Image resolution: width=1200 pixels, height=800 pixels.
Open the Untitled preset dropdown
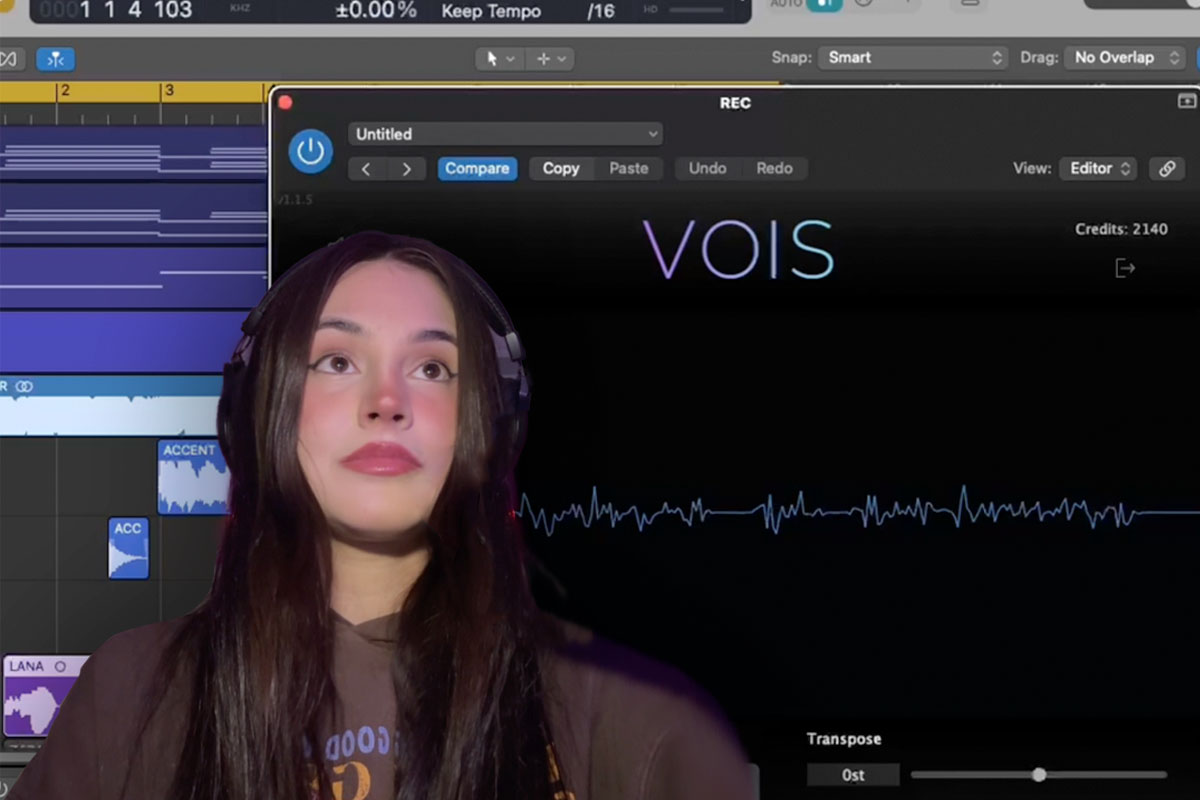(x=505, y=134)
